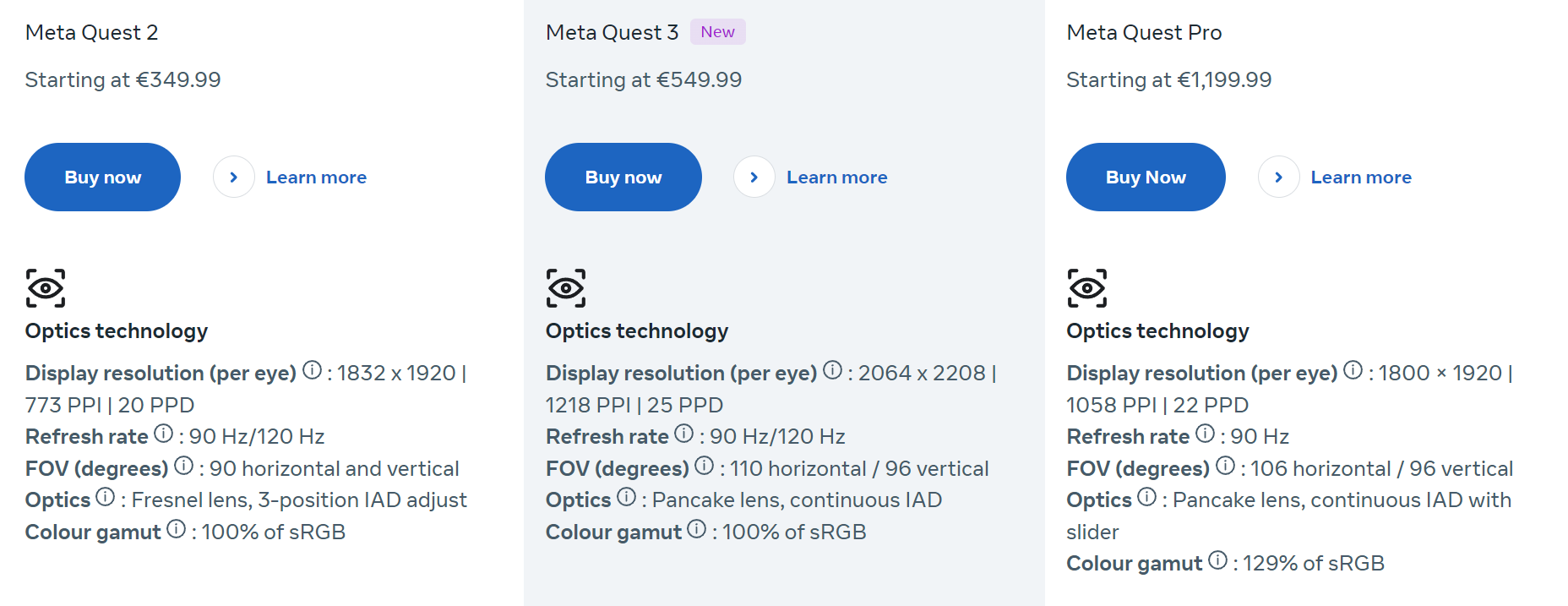
Task: Click Buy now for Meta Quest 3
Action: coord(623,177)
